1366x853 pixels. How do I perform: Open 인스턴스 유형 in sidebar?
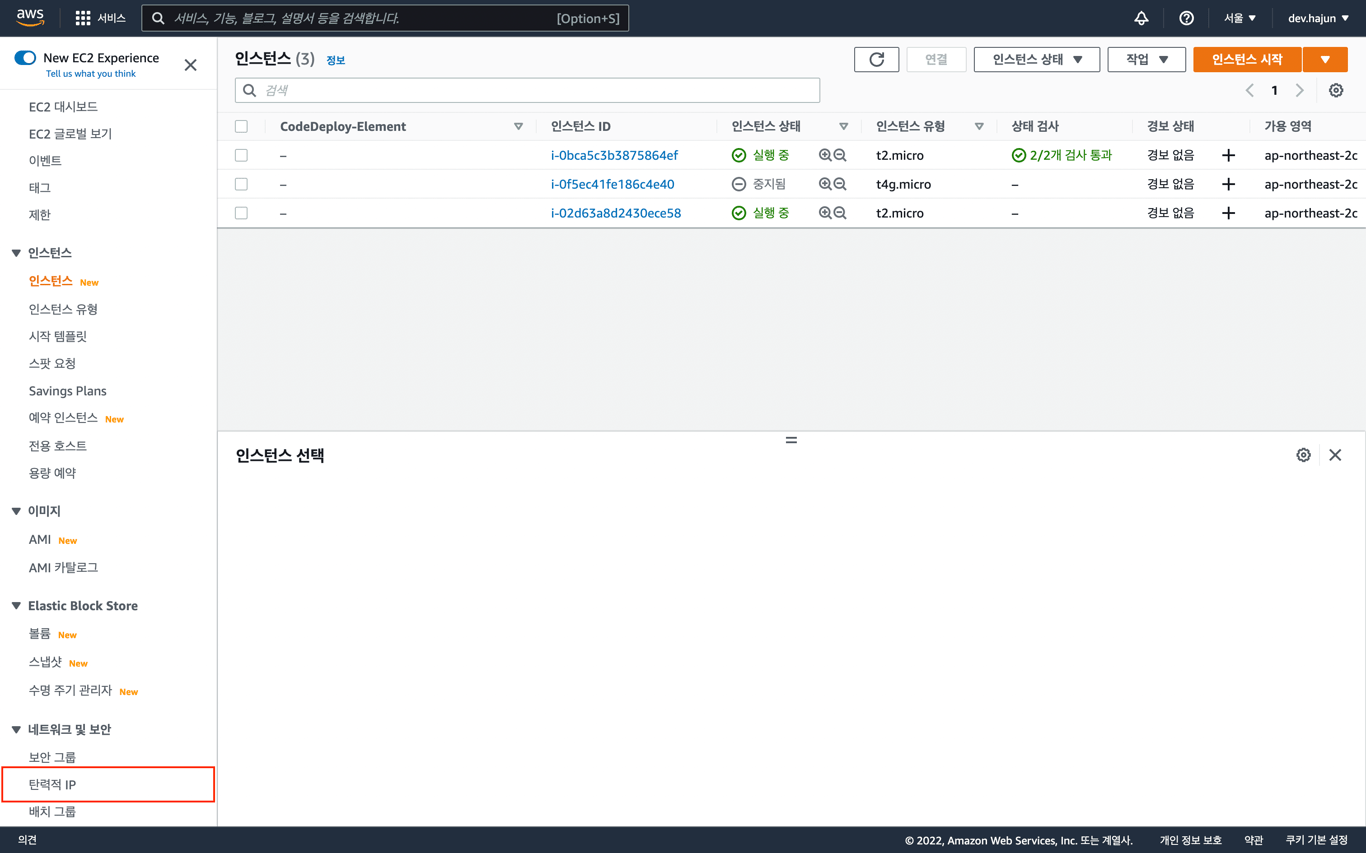pyautogui.click(x=63, y=309)
